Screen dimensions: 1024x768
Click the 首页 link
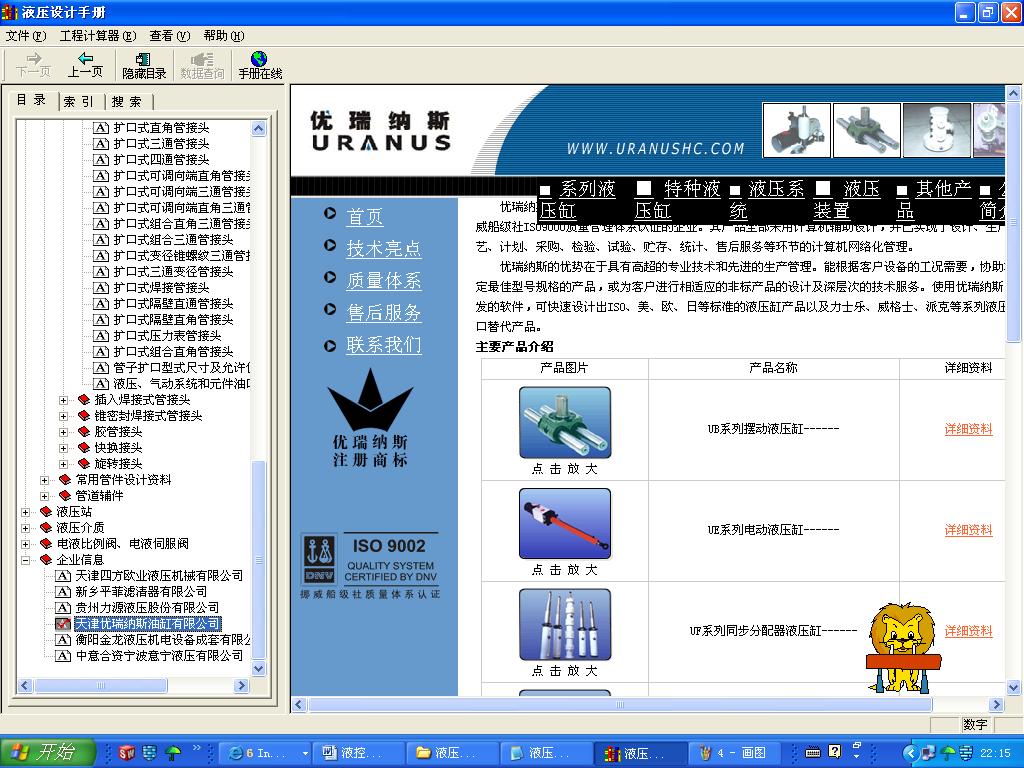click(364, 217)
